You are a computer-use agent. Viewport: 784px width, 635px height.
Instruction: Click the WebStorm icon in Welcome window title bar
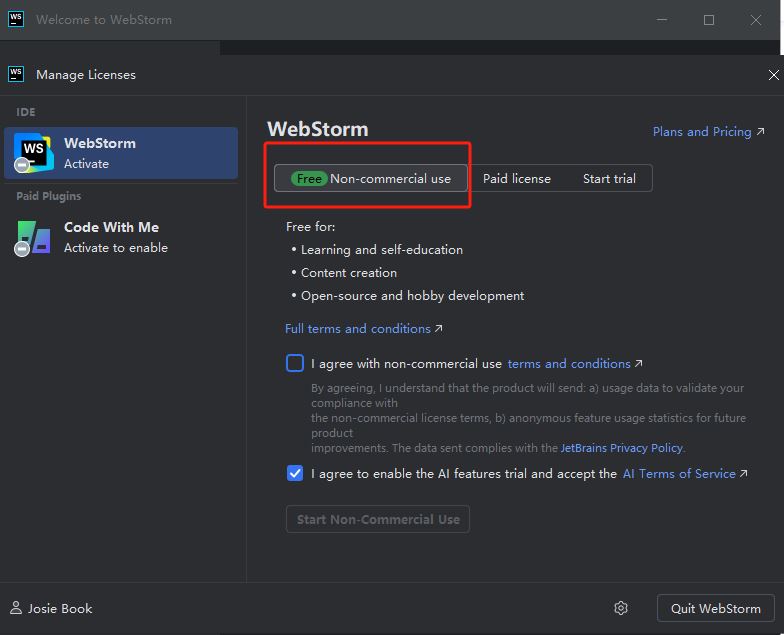[x=16, y=20]
